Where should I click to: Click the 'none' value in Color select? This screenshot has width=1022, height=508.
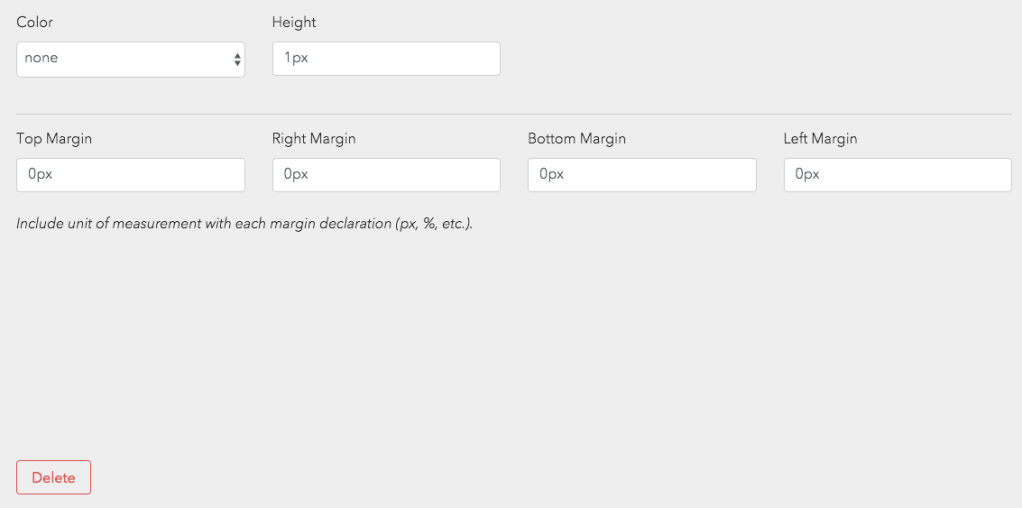click(x=42, y=58)
